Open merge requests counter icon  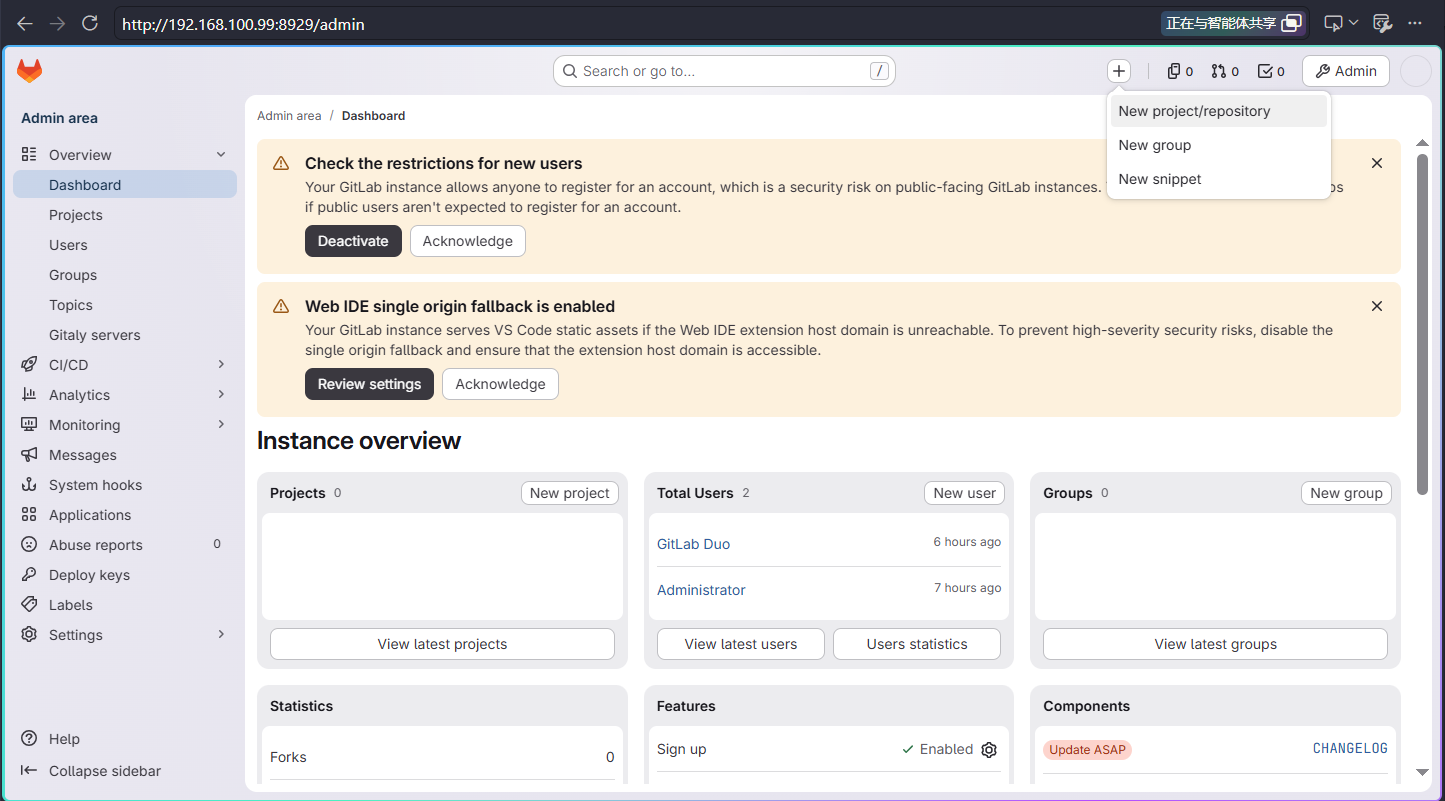1225,71
